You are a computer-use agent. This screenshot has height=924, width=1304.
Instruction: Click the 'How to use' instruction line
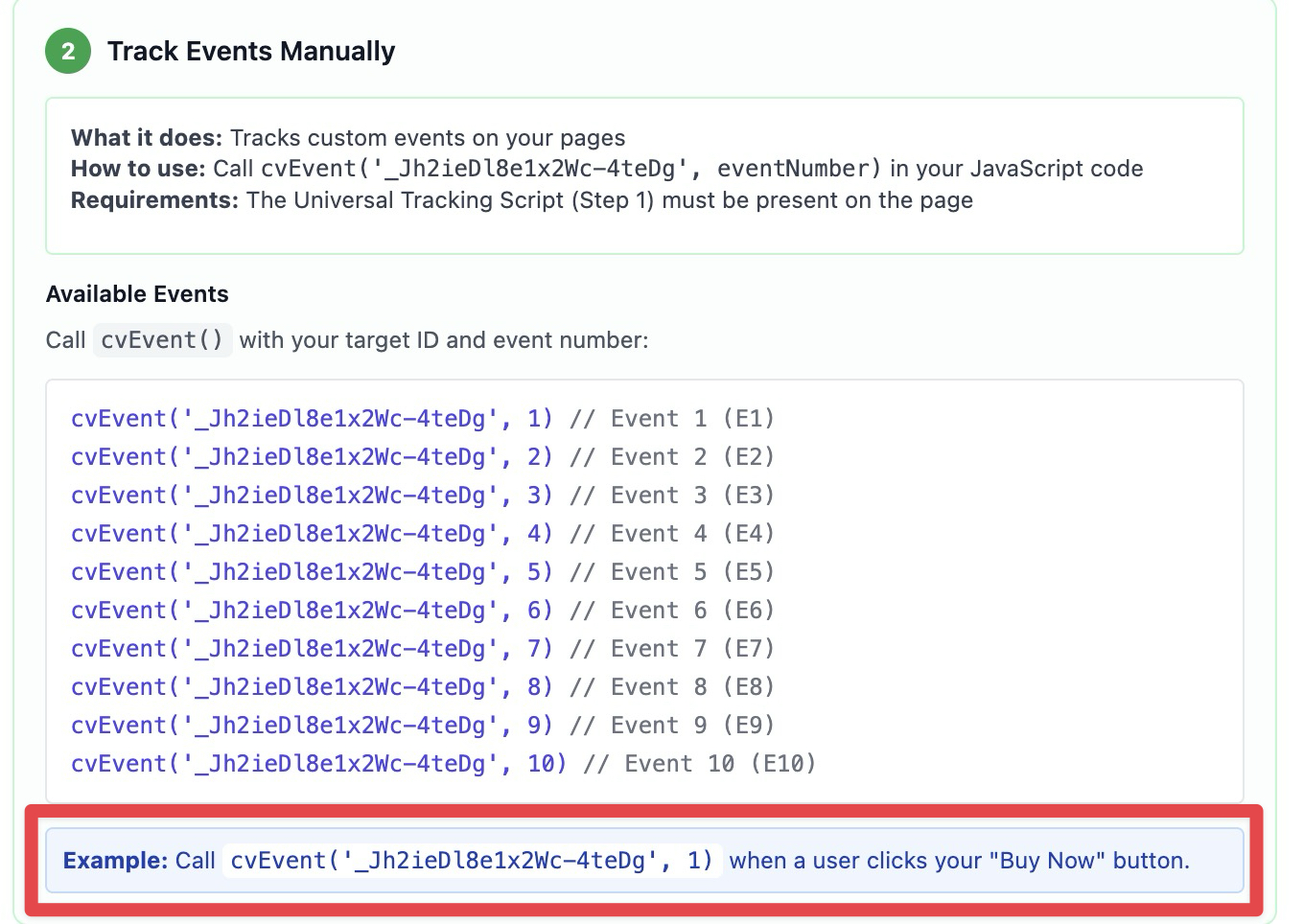607,169
